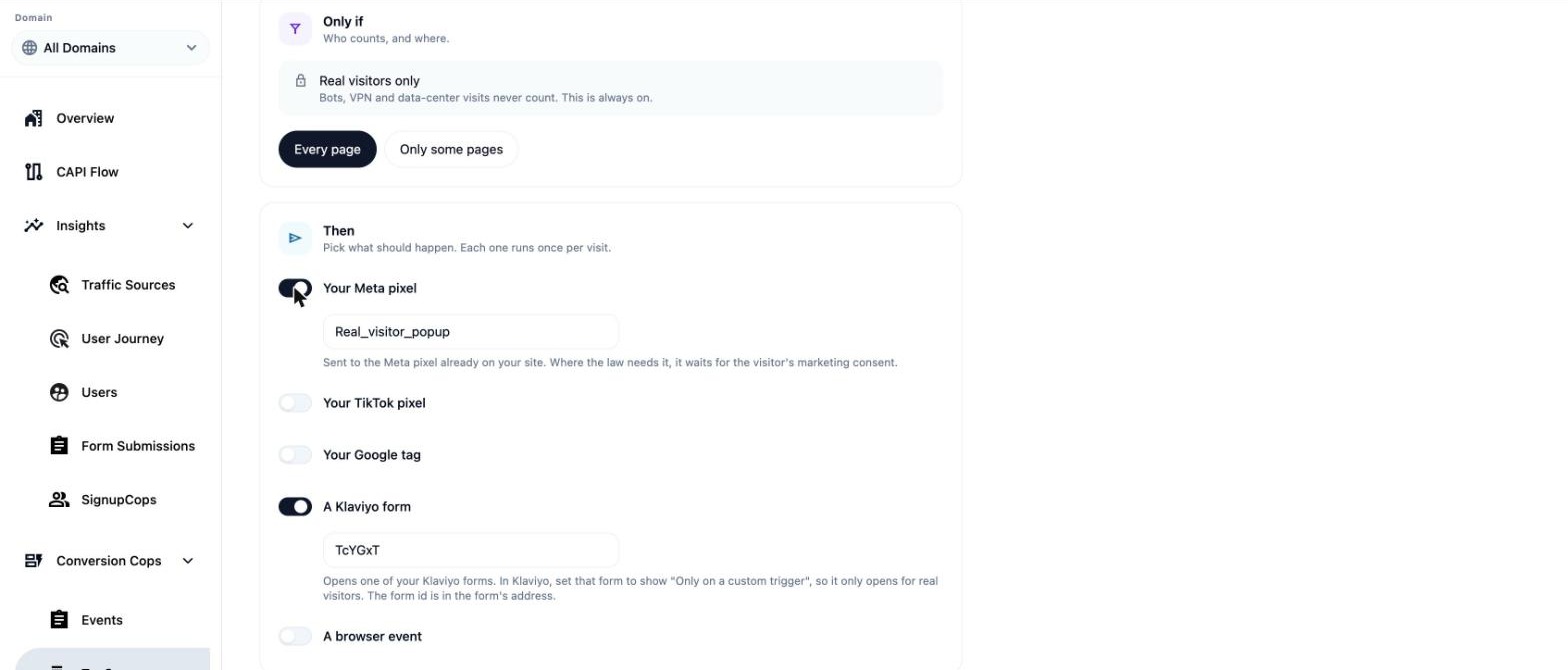The width and height of the screenshot is (1568, 670).
Task: Collapse the Conversion Cops section chevron
Action: click(188, 561)
